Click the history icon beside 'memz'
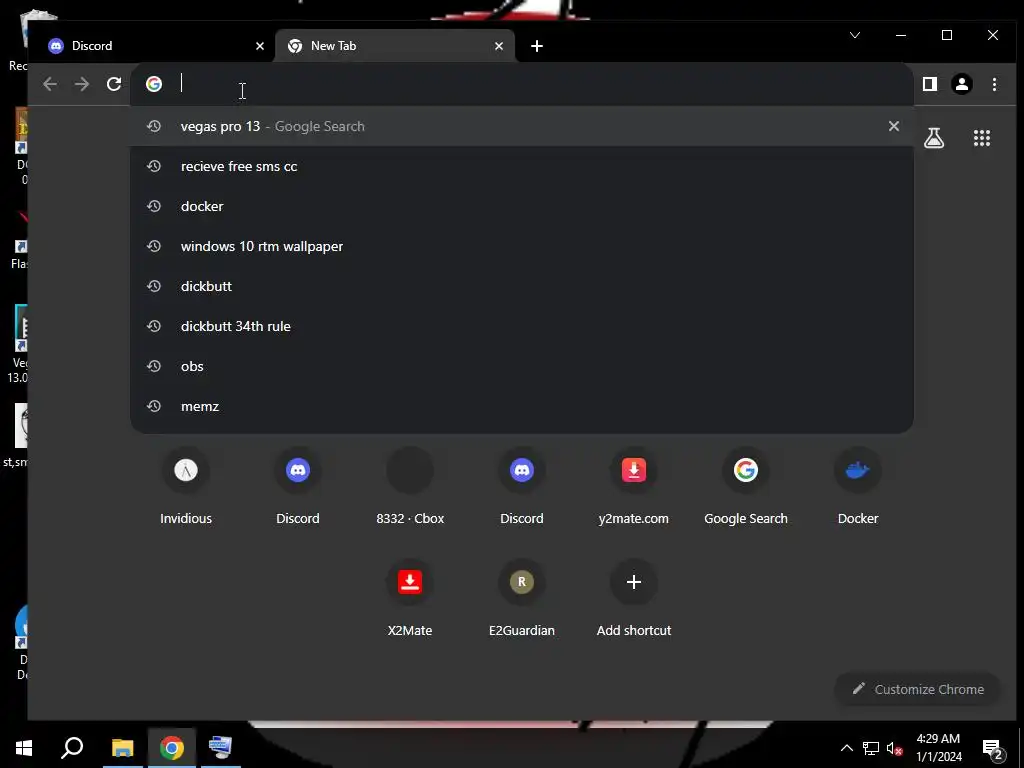1024x768 pixels. pyautogui.click(x=154, y=406)
